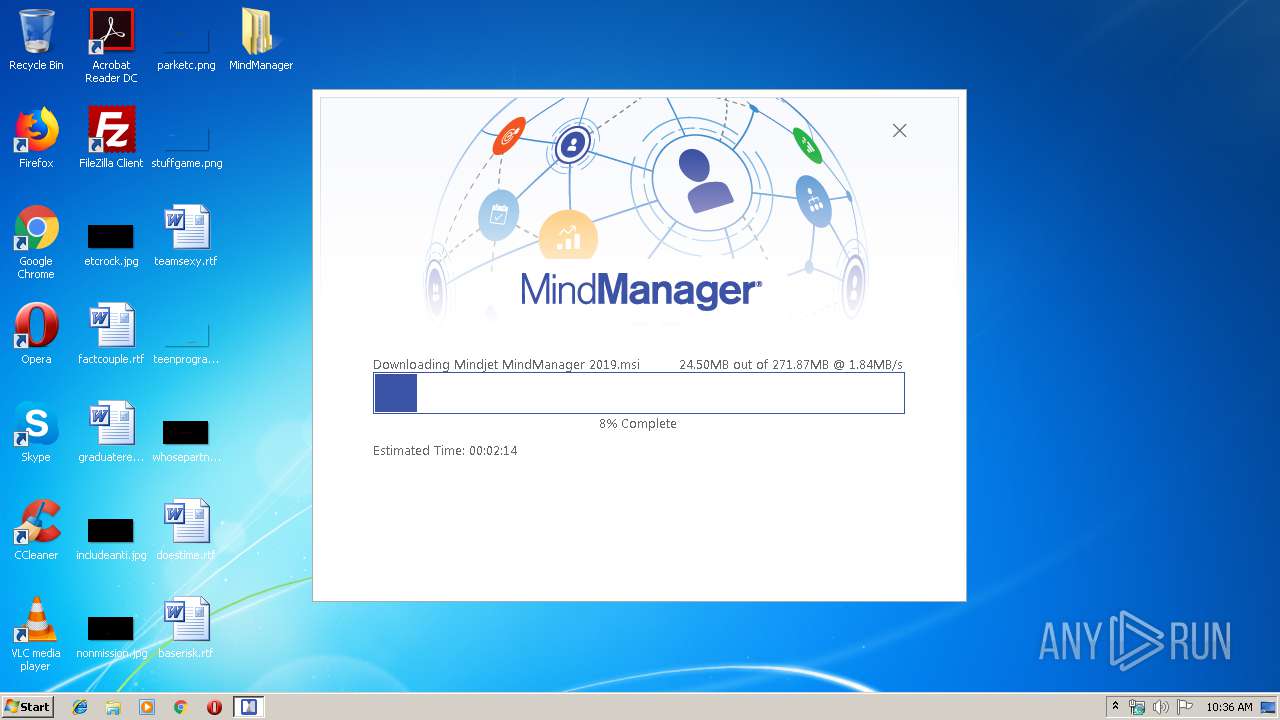This screenshot has width=1280, height=720.
Task: Activate MindManager installer taskbar button
Action: click(248, 707)
